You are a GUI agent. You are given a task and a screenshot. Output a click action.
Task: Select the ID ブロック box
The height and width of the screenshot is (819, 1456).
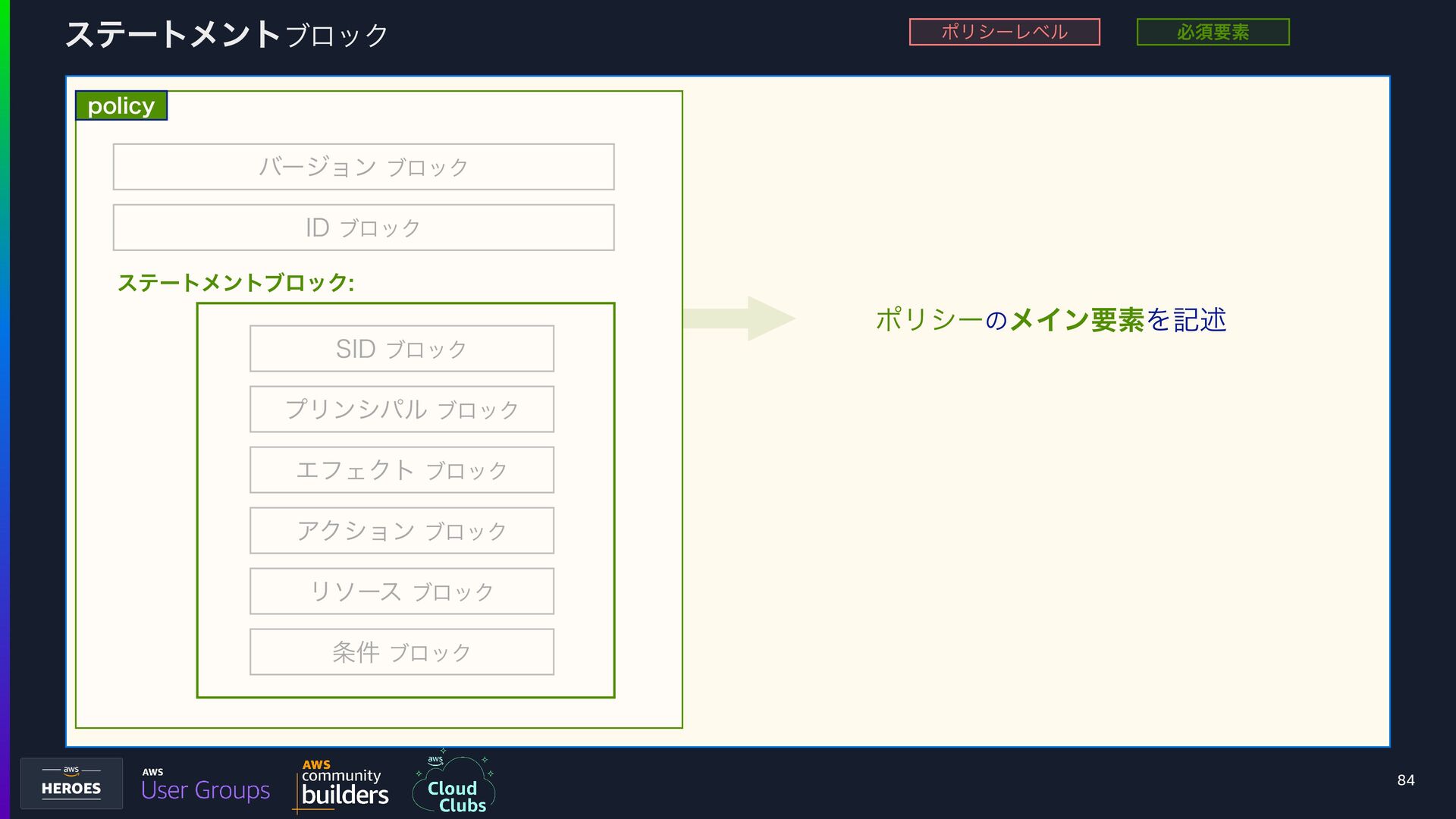point(364,227)
